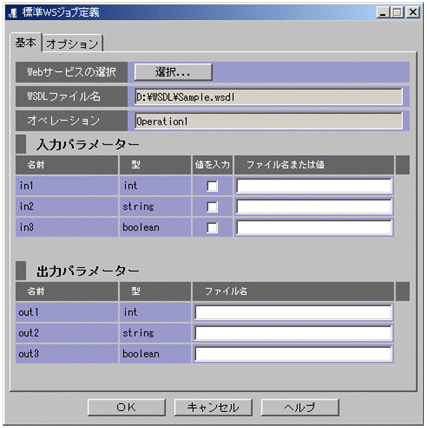Screen dimensions: 427x429
Task: Click the file name or value field for in1
Action: coord(314,186)
